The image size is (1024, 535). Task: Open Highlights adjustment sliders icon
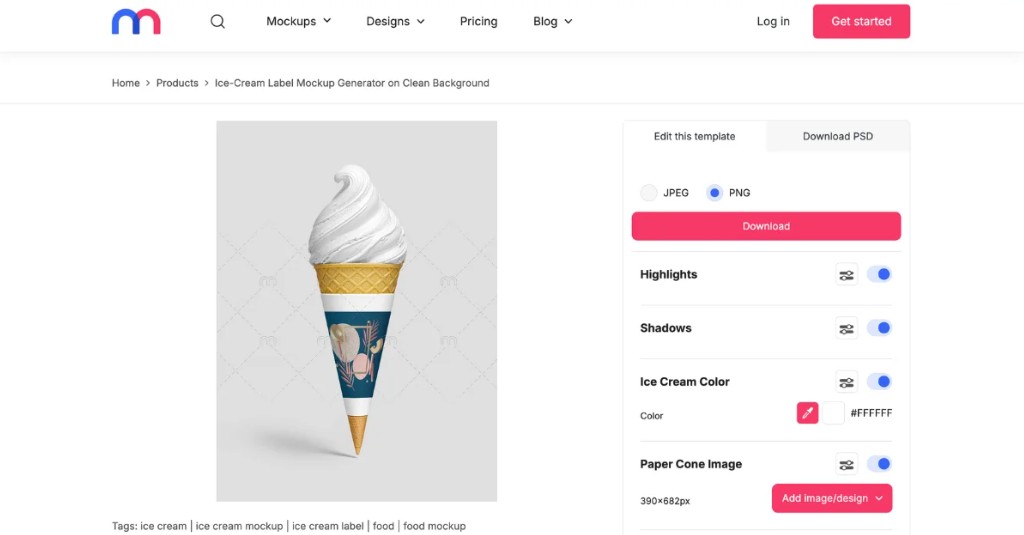point(846,275)
